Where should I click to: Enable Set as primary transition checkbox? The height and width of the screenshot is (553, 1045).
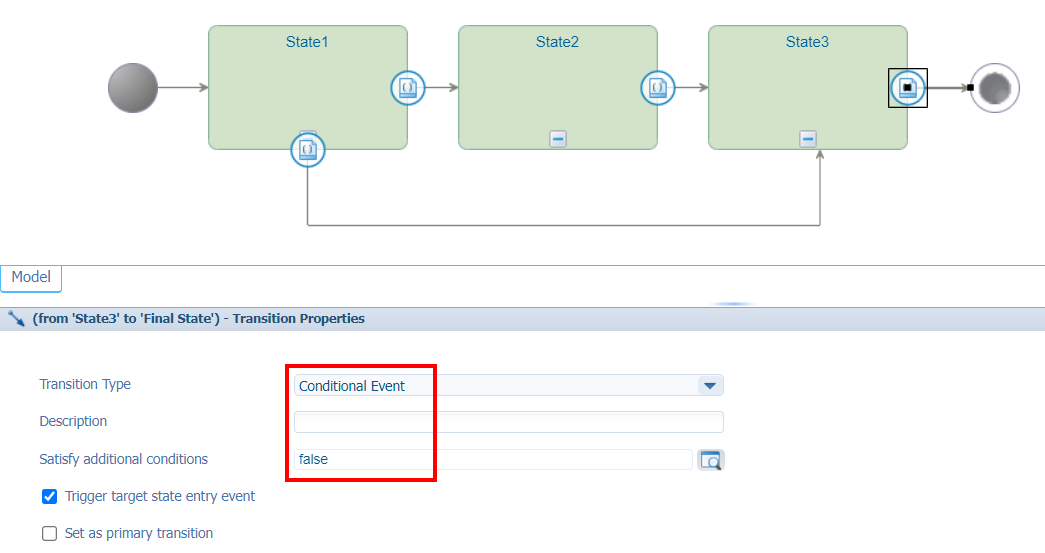click(x=50, y=533)
